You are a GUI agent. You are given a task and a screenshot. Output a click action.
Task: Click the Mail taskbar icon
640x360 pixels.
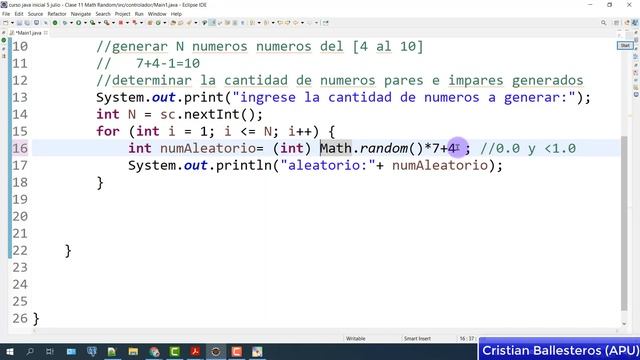pos(71,351)
